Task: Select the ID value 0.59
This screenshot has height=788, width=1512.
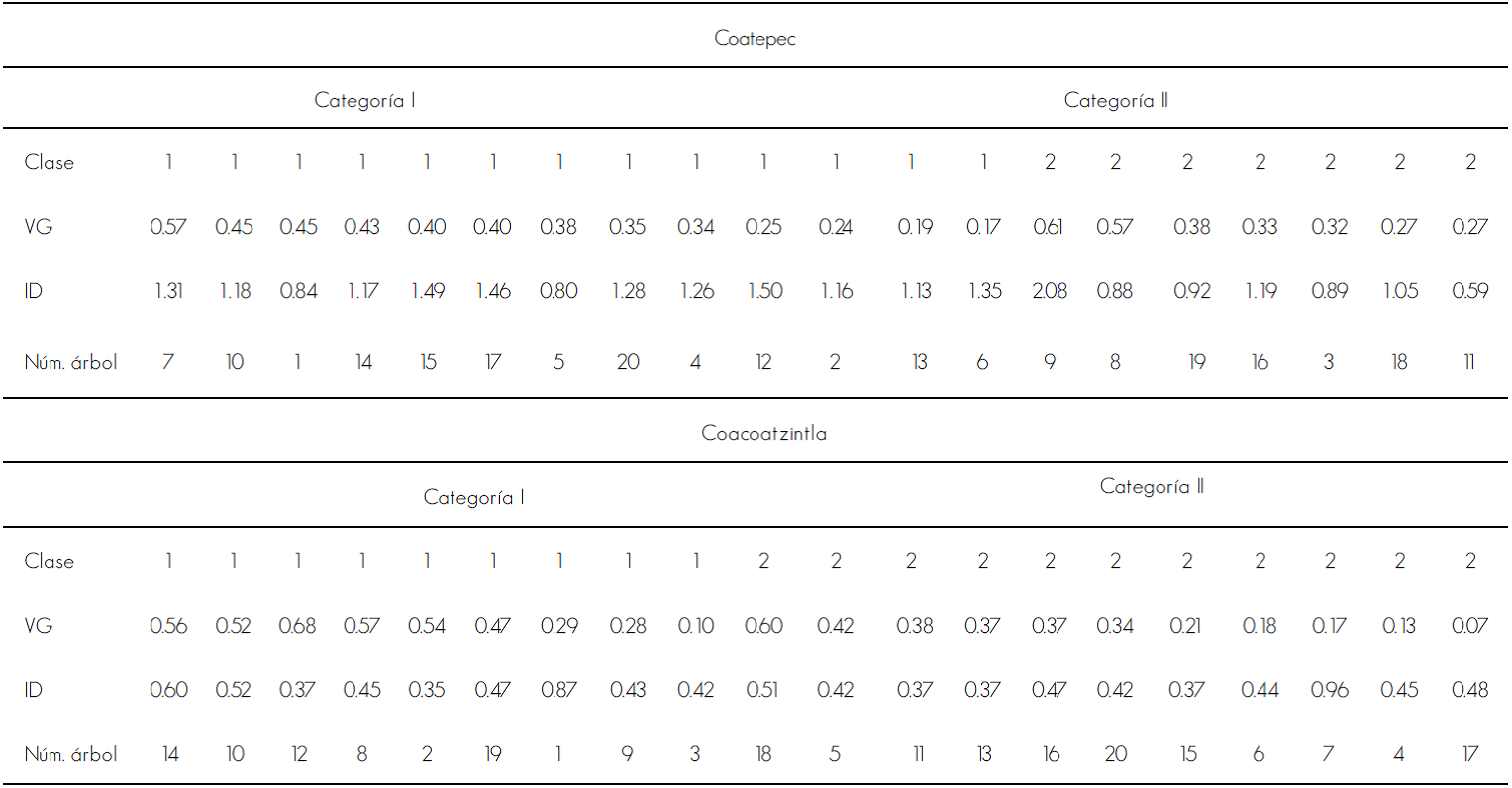Action: pos(1469,291)
